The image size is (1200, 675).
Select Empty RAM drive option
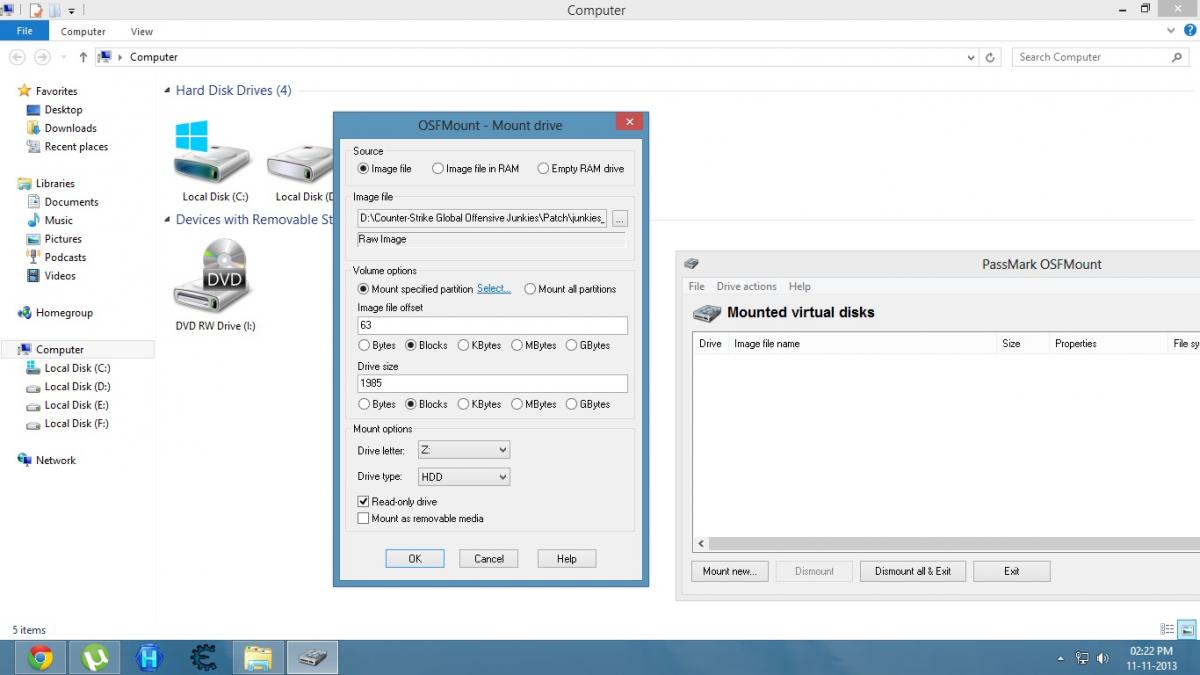pos(543,169)
